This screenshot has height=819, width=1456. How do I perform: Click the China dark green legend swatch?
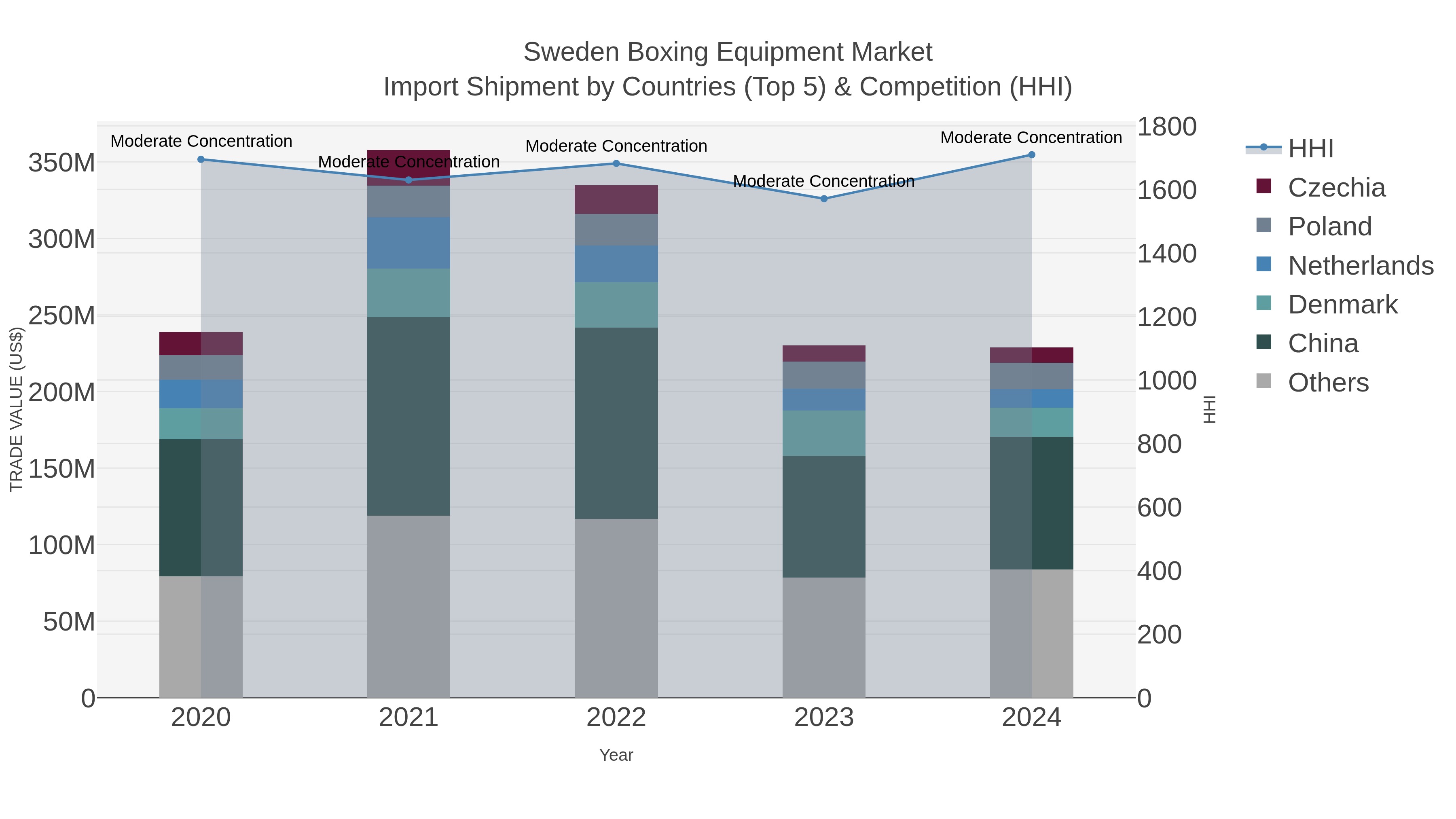(1263, 342)
